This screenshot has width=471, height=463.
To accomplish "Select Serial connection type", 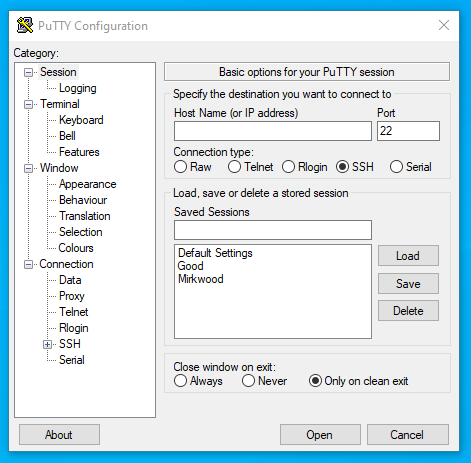I will [396, 167].
